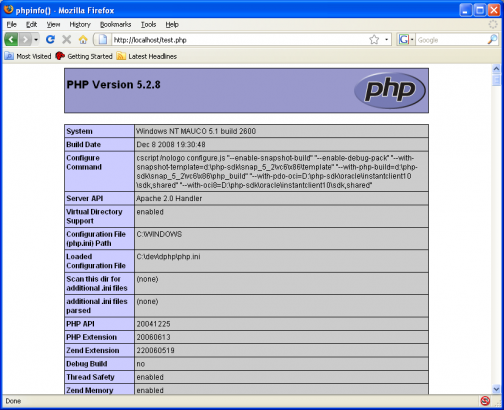504x410 pixels.
Task: Click the value Windows NT MAUCO 5.1 build 2600
Action: (196, 131)
